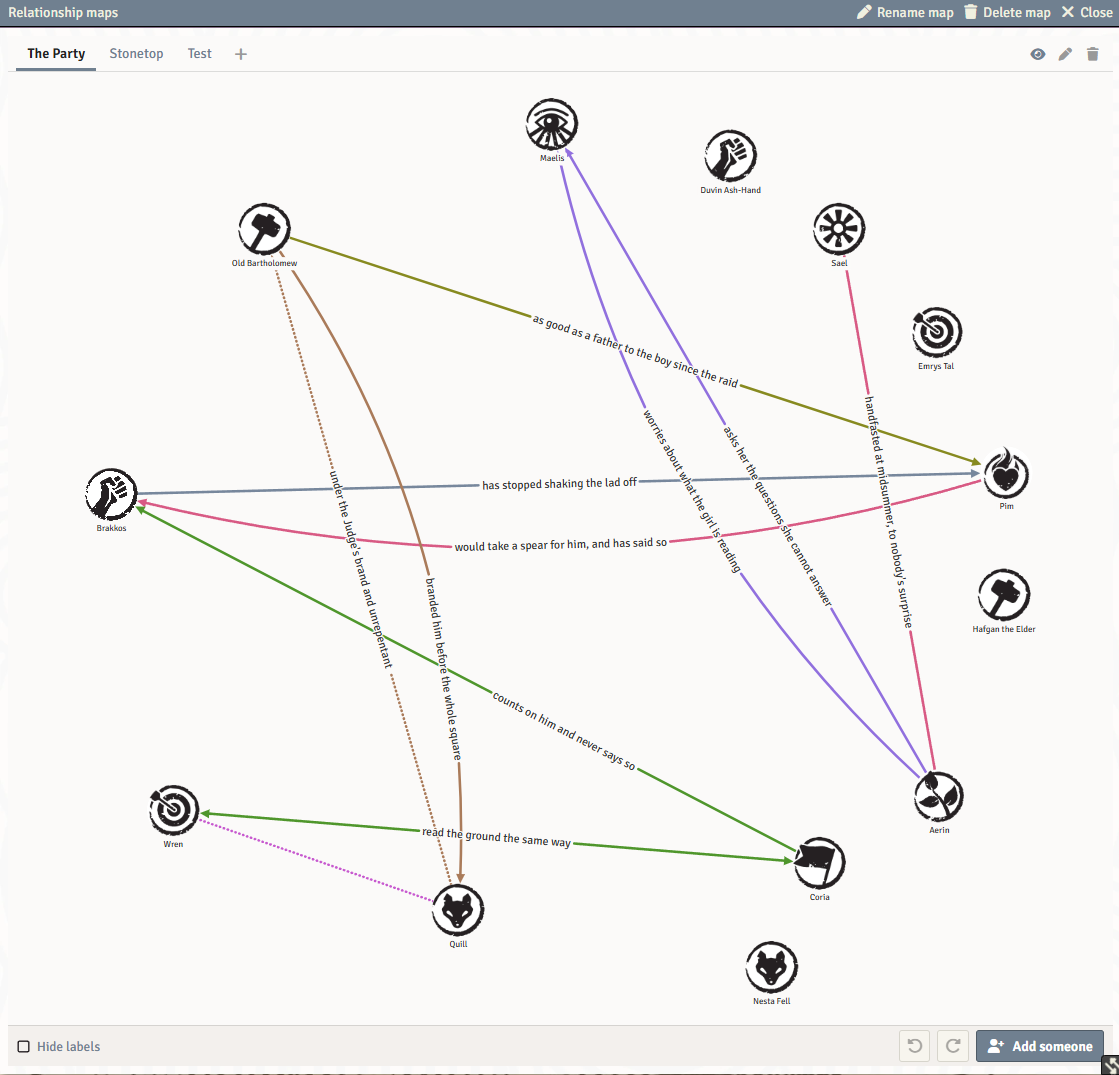The image size is (1119, 1075).
Task: Switch to the Test tab
Action: (x=200, y=54)
